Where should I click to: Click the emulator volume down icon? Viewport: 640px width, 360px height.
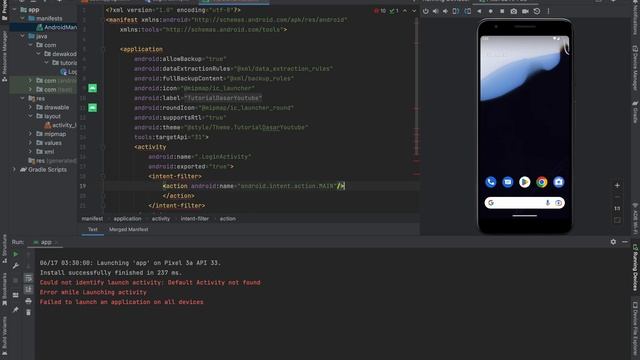(445, 11)
